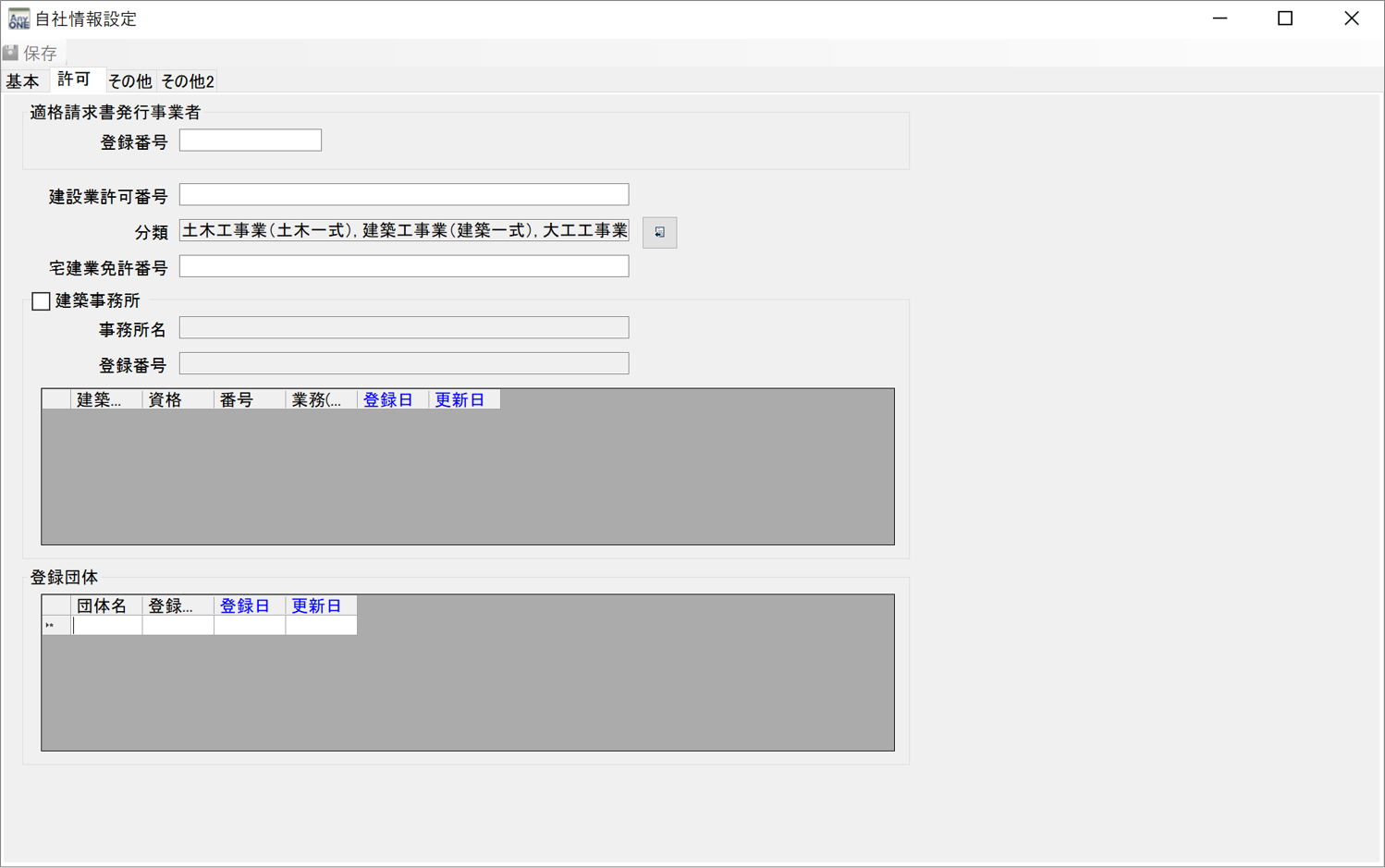The image size is (1385, 868).
Task: Click the 登録日 header in 登録団体 grid
Action: (245, 605)
